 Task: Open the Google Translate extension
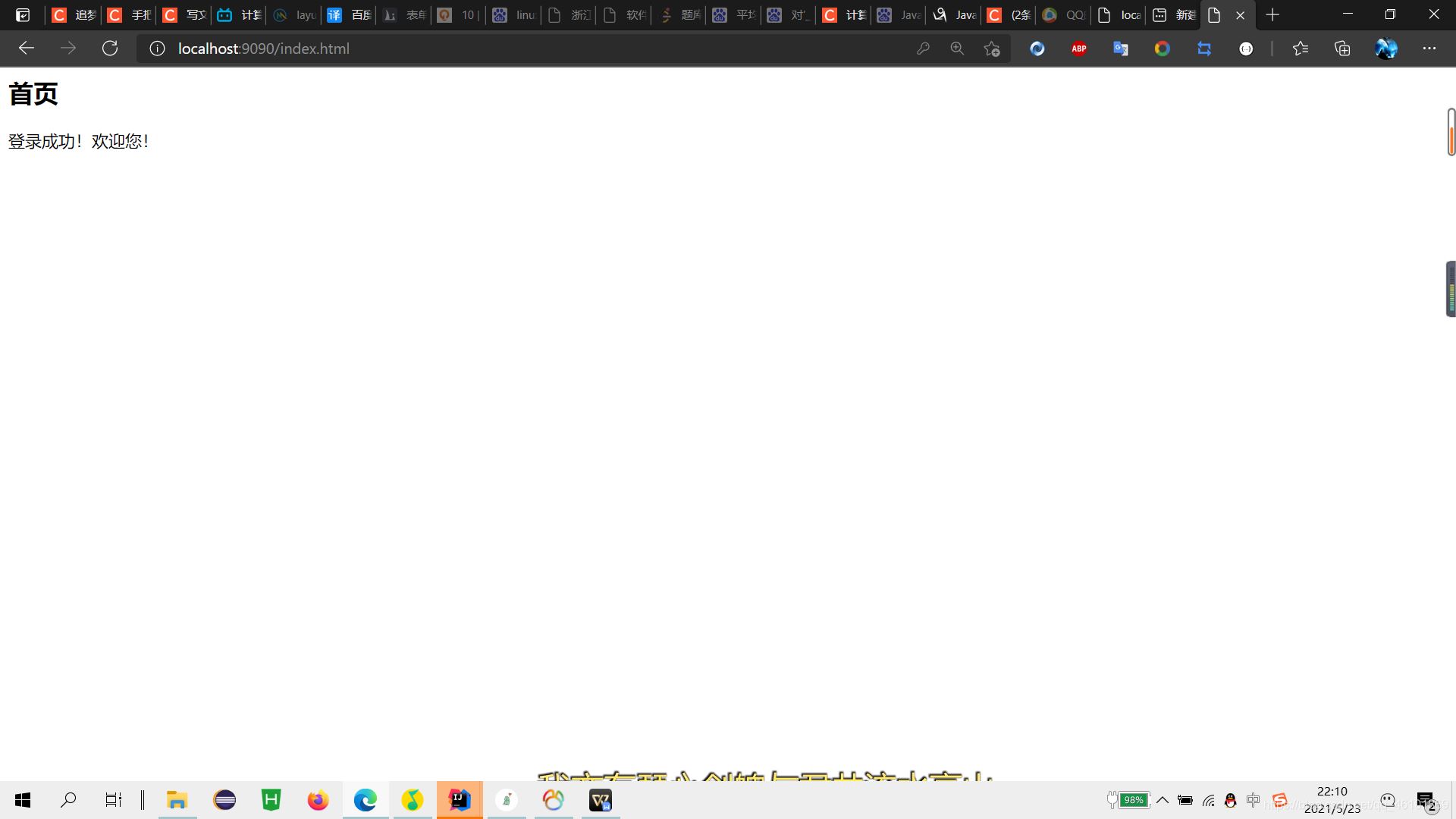coord(1121,49)
